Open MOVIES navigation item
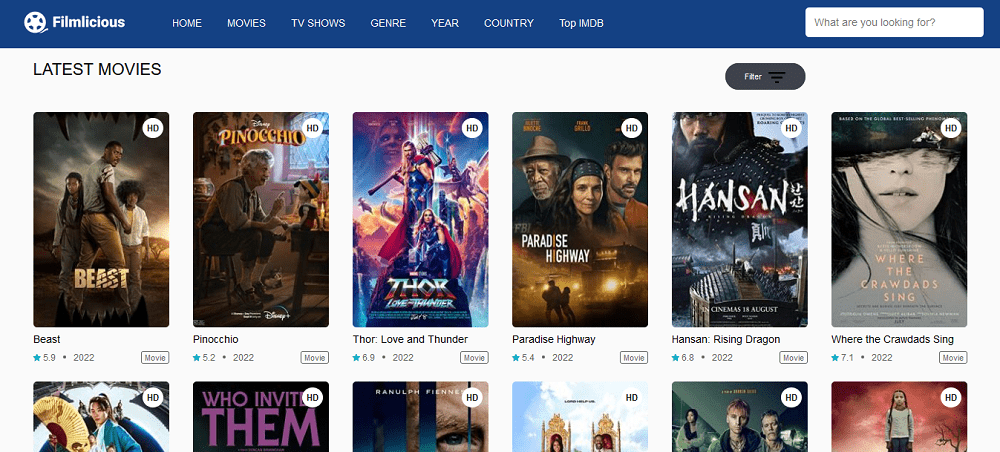The image size is (1000, 452). pyautogui.click(x=246, y=23)
